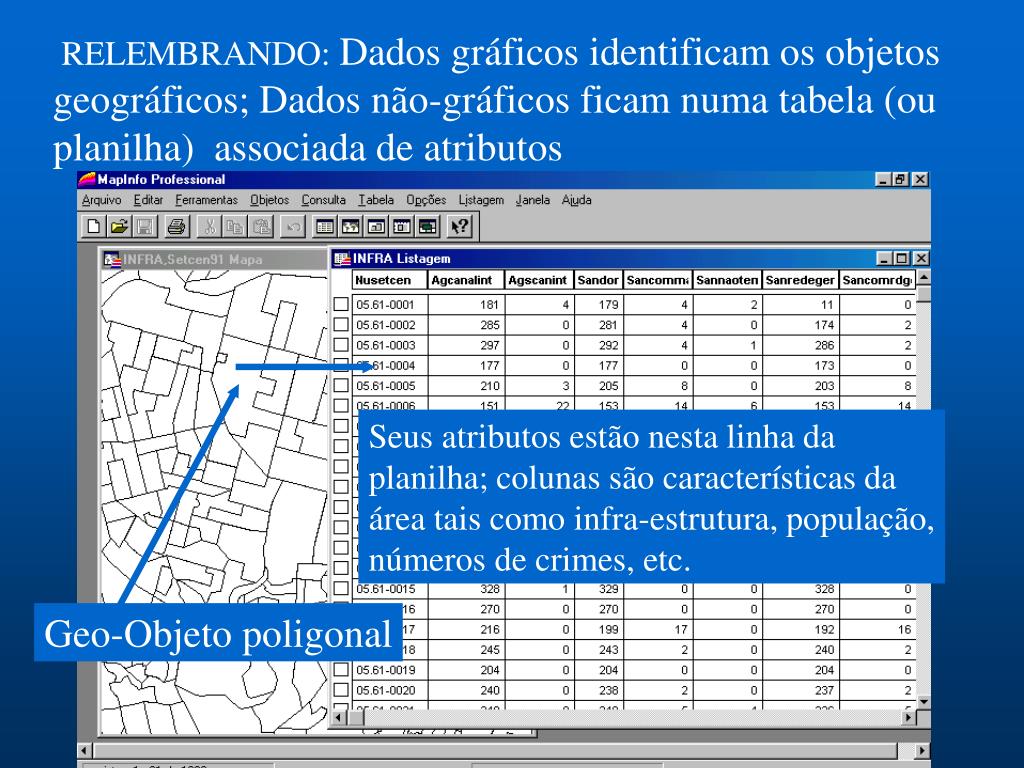This screenshot has width=1024, height=768.
Task: Click the Cut scissors icon
Action: click(210, 227)
